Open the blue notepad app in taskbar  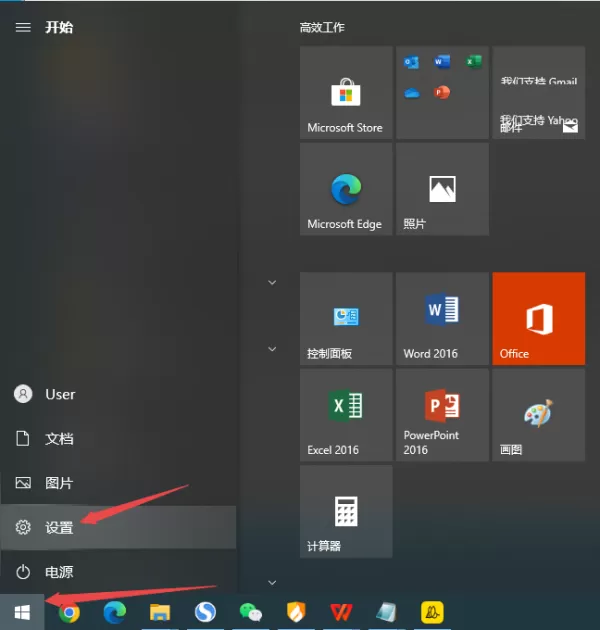(386, 612)
